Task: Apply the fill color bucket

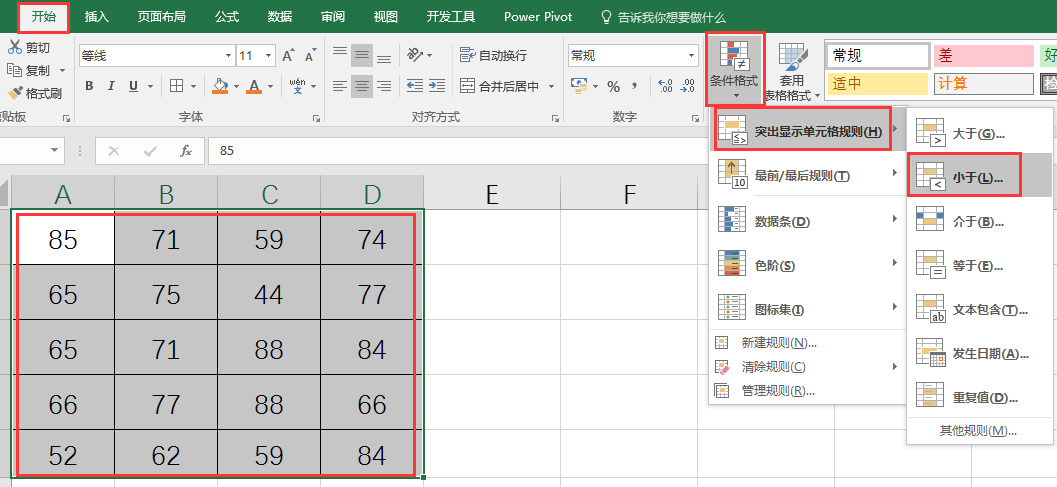Action: pos(220,86)
